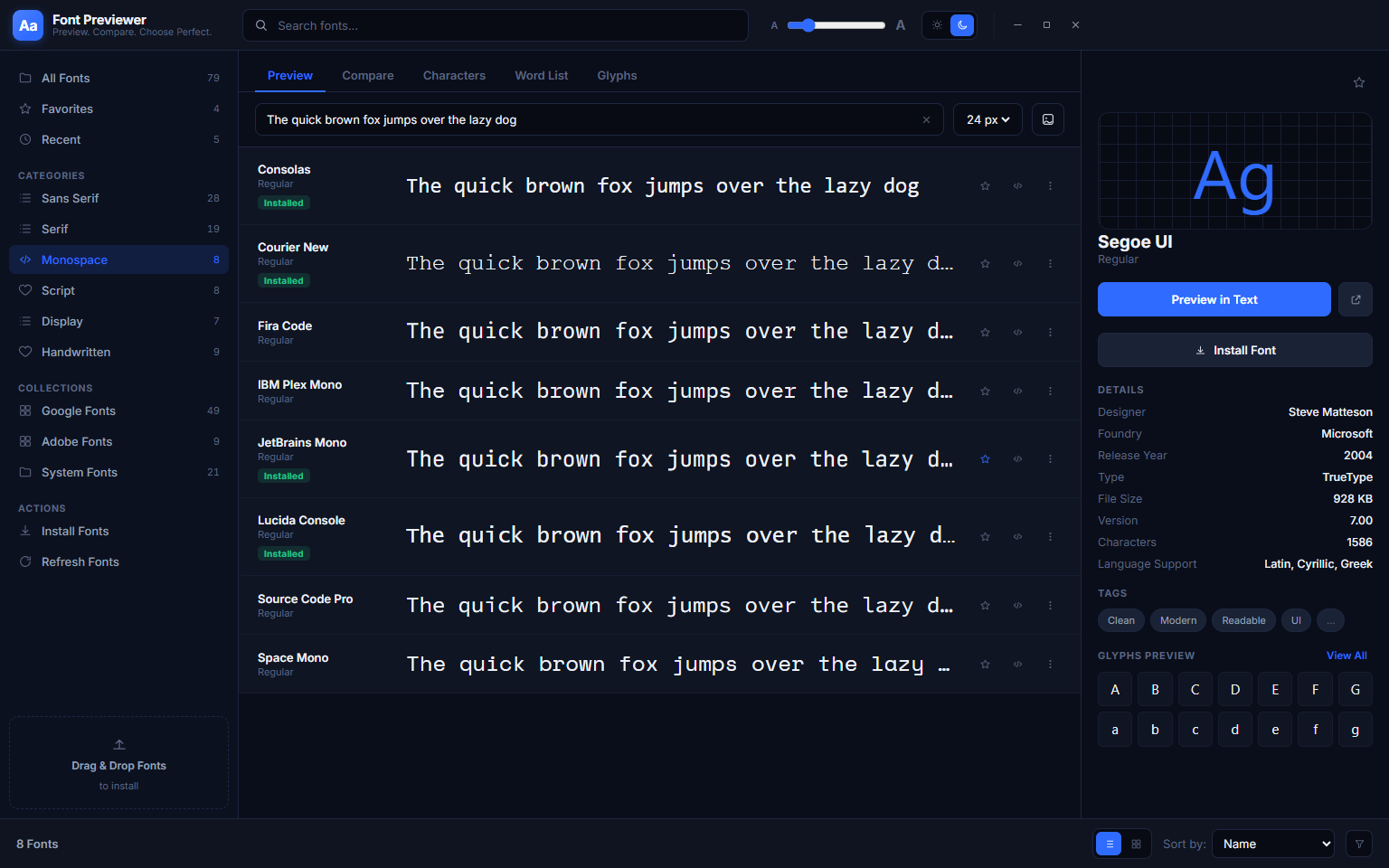Open more options menu for Courier New
The image size is (1389, 868).
1050,264
